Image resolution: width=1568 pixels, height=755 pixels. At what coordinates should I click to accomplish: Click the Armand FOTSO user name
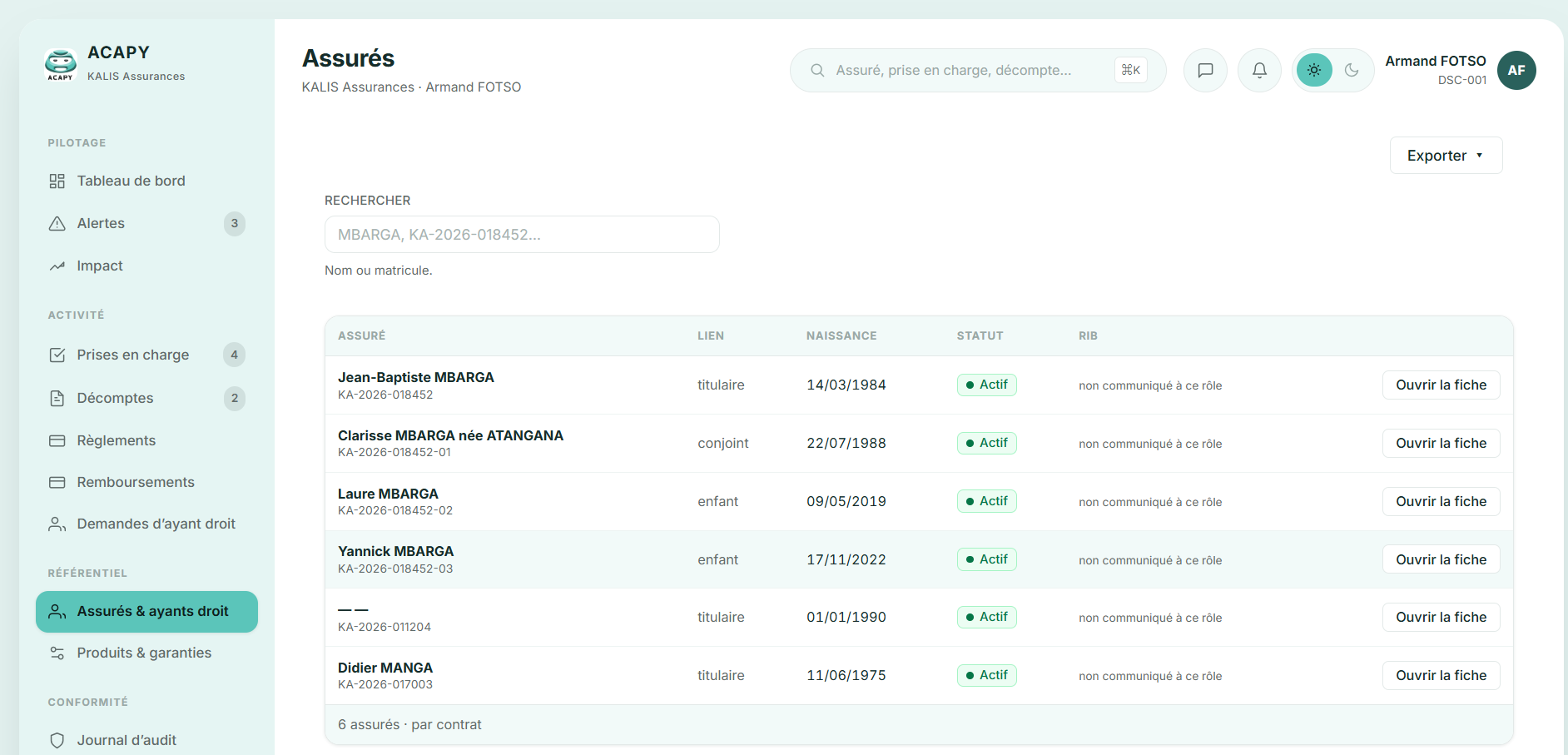point(1435,61)
